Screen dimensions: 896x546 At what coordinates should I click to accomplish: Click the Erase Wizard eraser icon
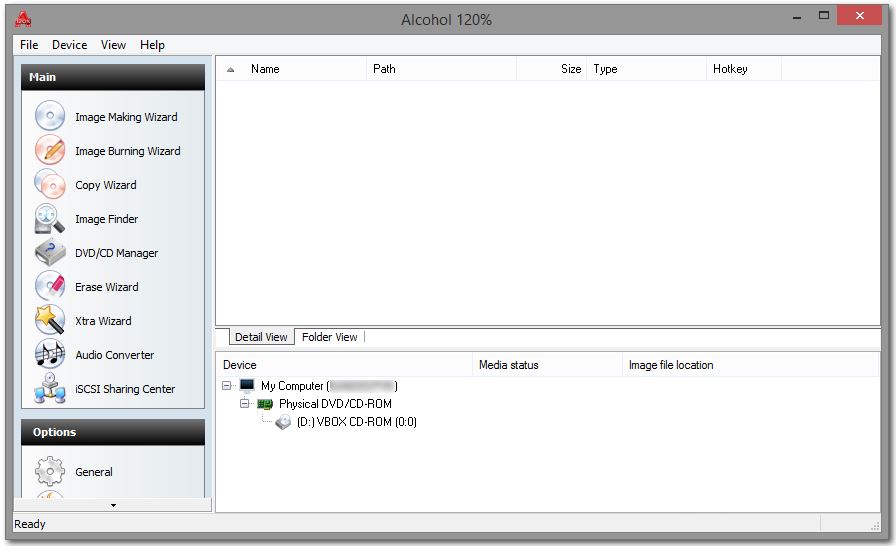point(50,286)
